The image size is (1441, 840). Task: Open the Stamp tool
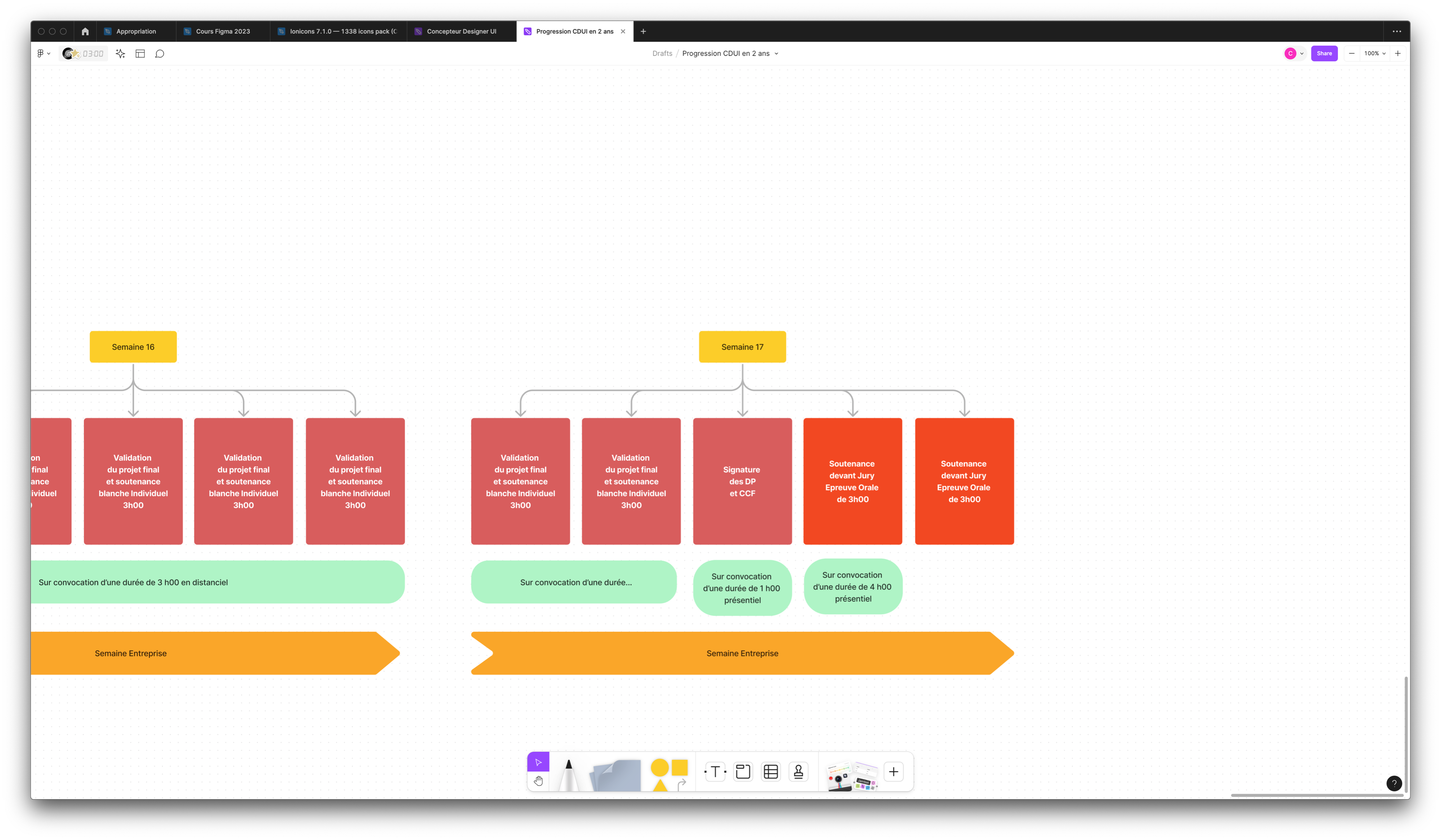pos(798,772)
